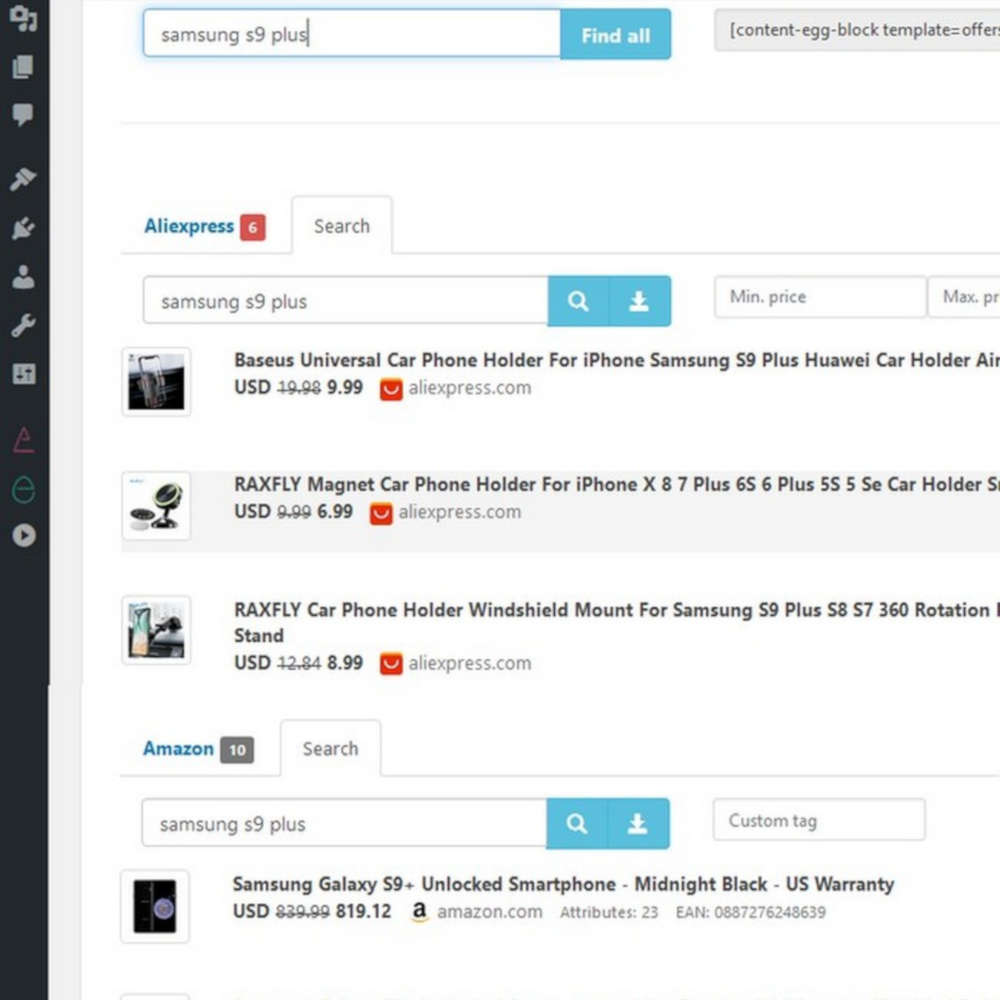1000x1000 pixels.
Task: Open the Media library icon
Action: (x=22, y=17)
